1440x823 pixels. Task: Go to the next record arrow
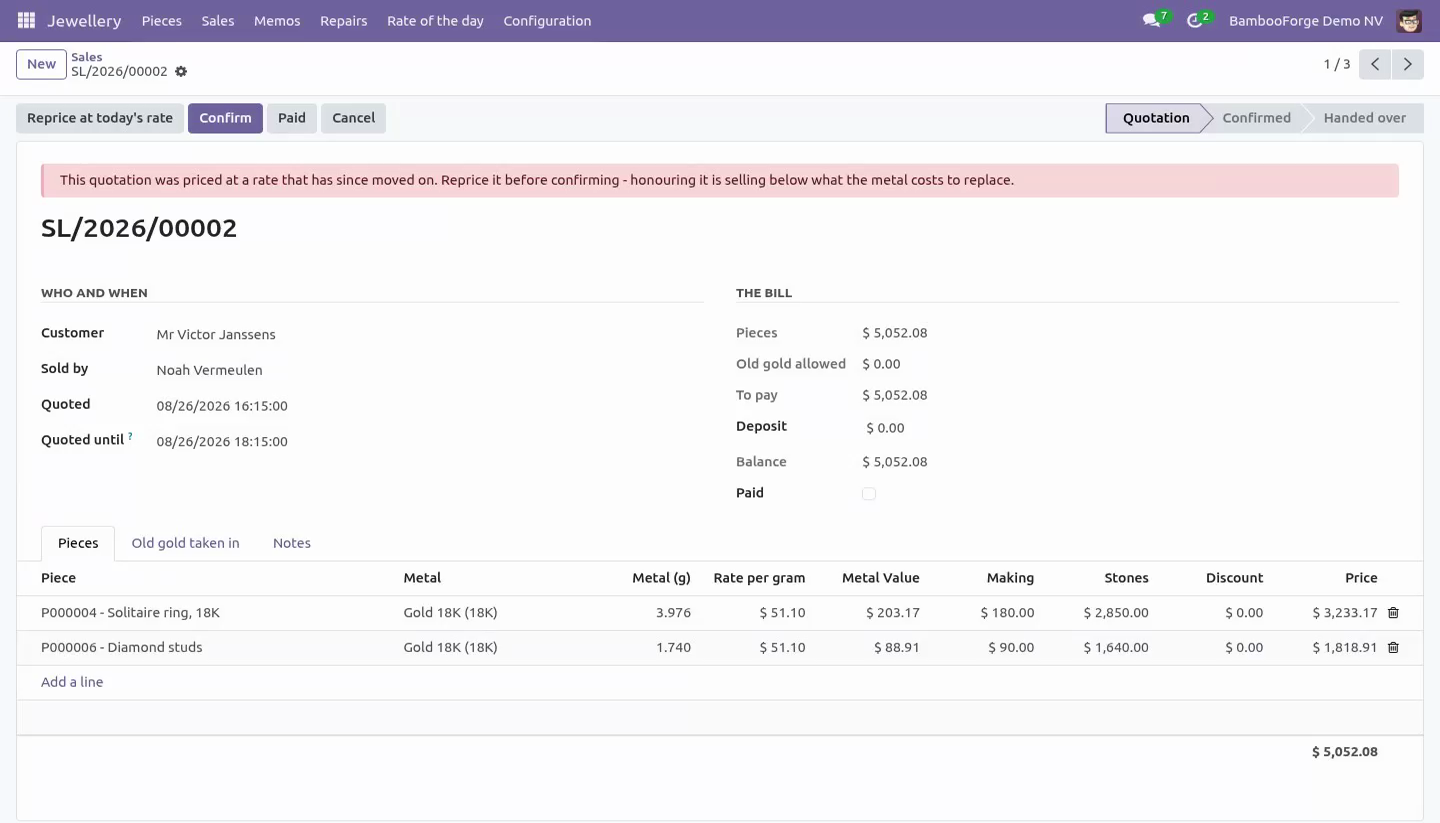point(1407,64)
